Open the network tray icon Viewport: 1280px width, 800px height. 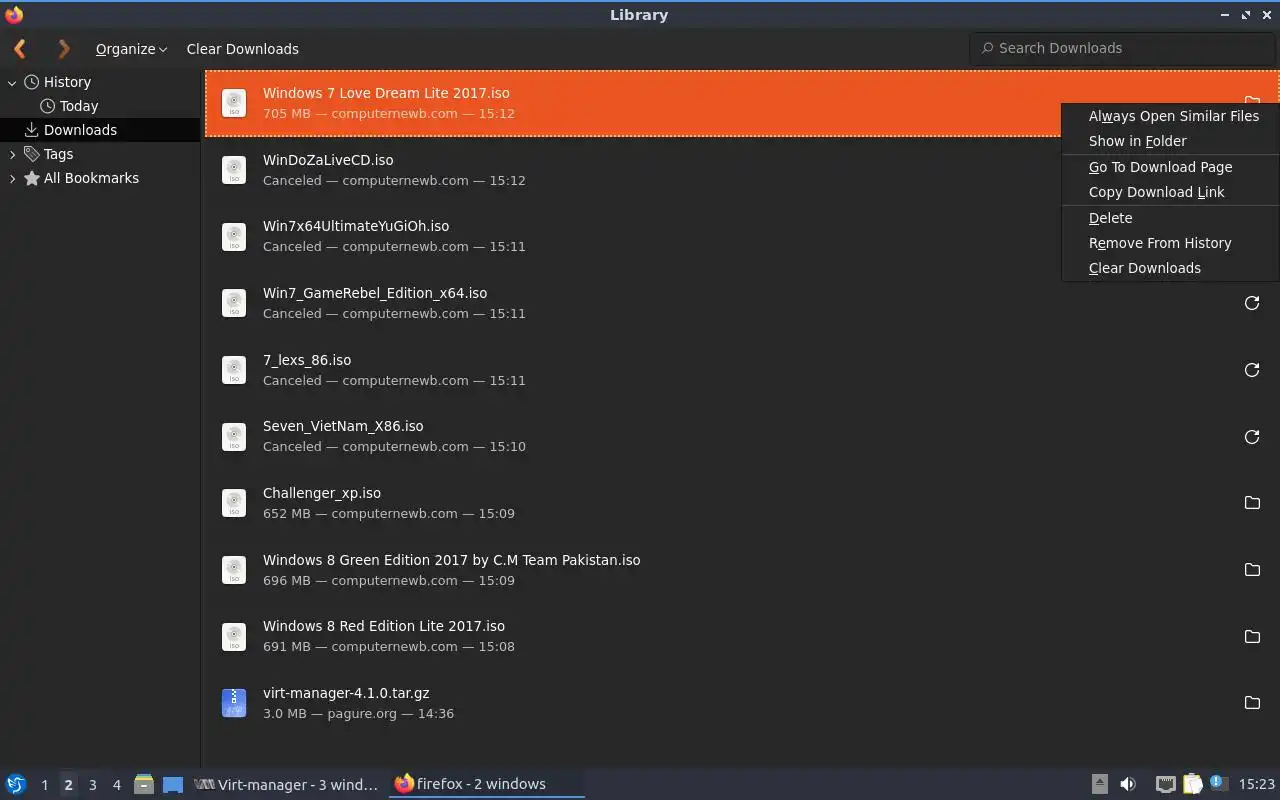[x=1165, y=784]
